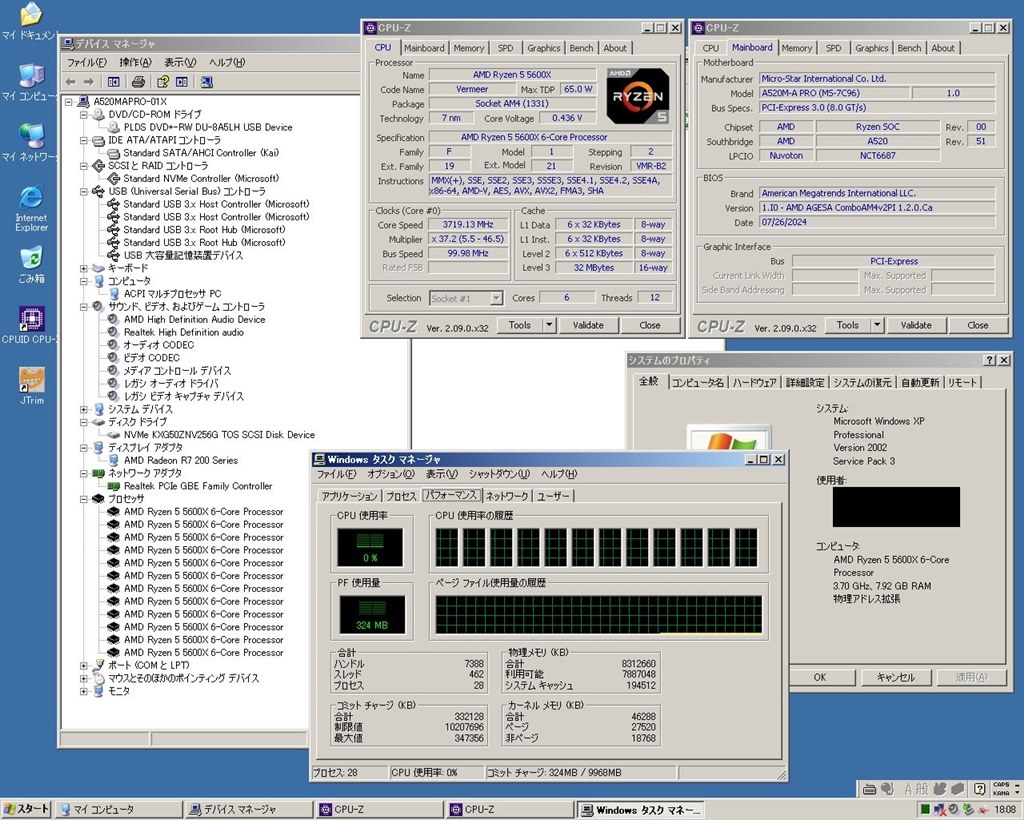Open the リモート tab in System Properties
This screenshot has height=820, width=1024.
pyautogui.click(x=962, y=383)
